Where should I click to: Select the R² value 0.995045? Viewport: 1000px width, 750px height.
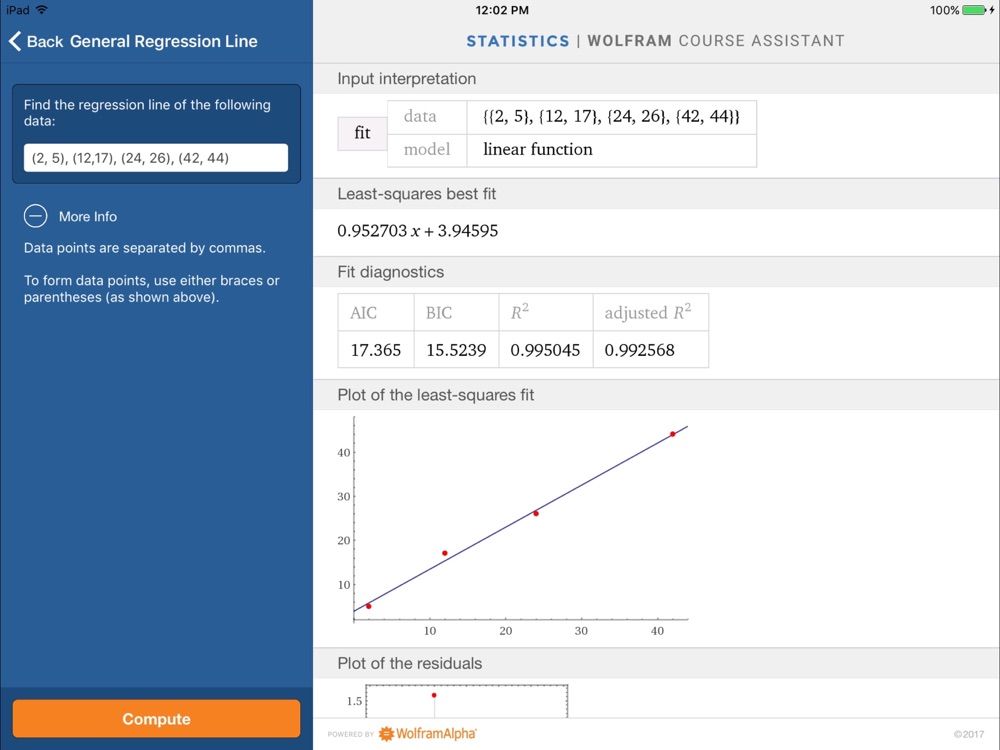(x=545, y=349)
